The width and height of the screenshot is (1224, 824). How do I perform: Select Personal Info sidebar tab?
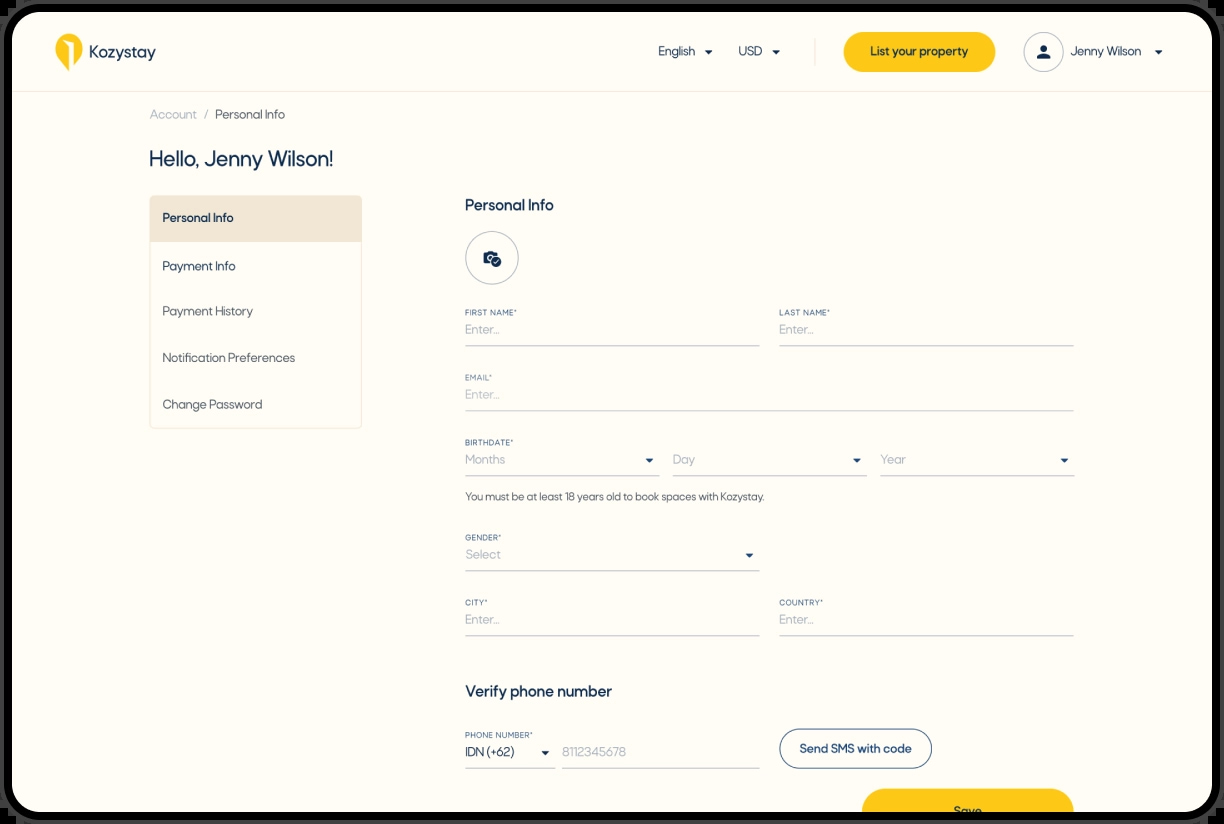click(x=256, y=218)
